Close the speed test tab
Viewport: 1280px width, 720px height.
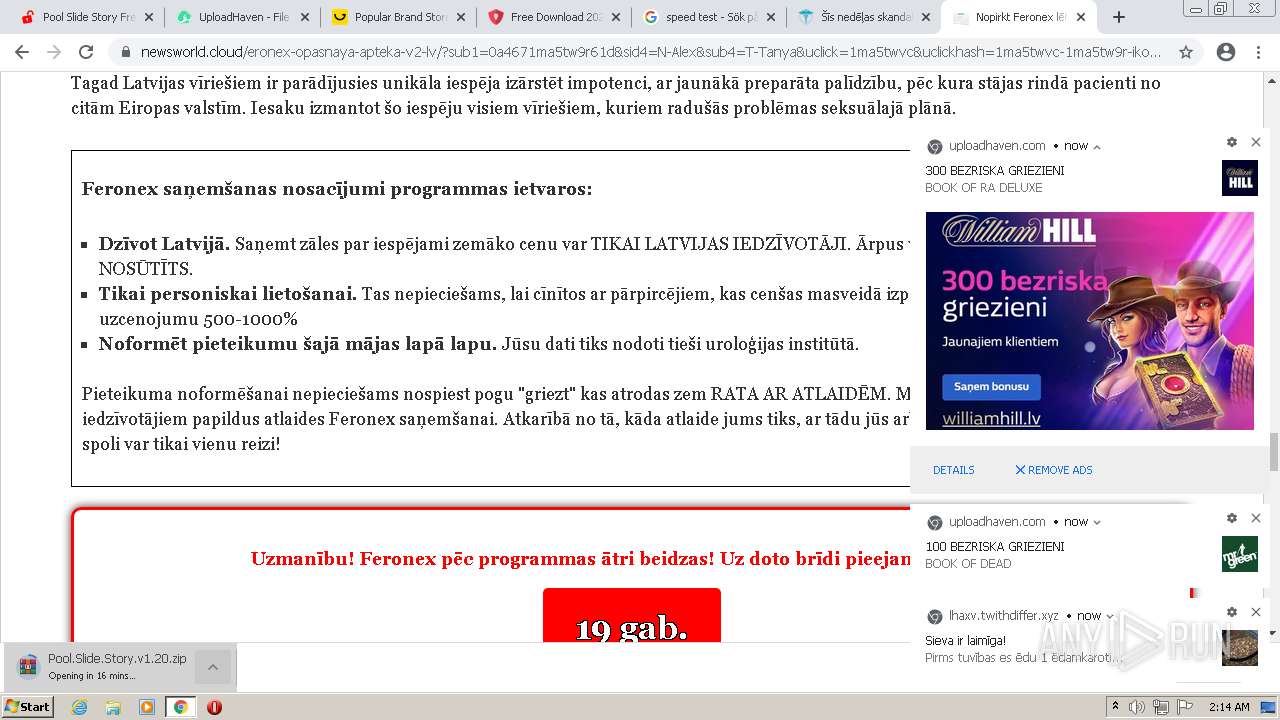pyautogui.click(x=771, y=17)
